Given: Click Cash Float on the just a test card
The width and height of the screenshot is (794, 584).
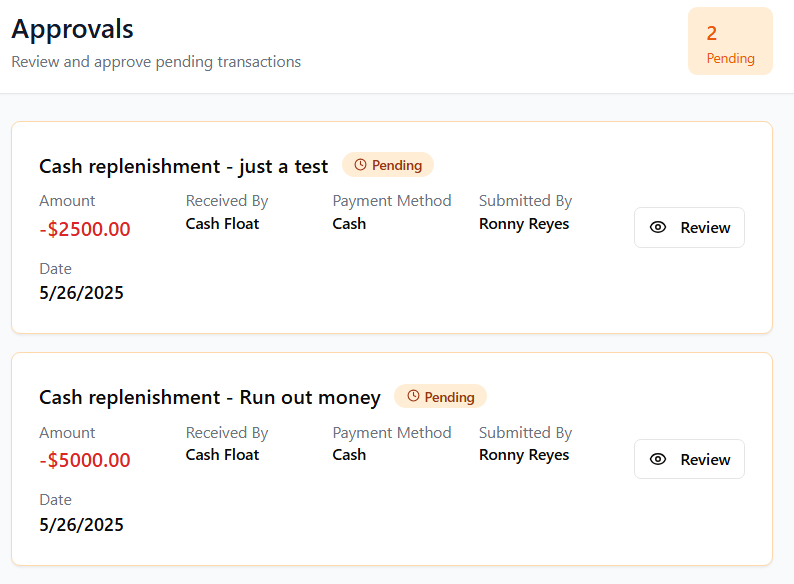Looking at the screenshot, I should click(x=222, y=224).
